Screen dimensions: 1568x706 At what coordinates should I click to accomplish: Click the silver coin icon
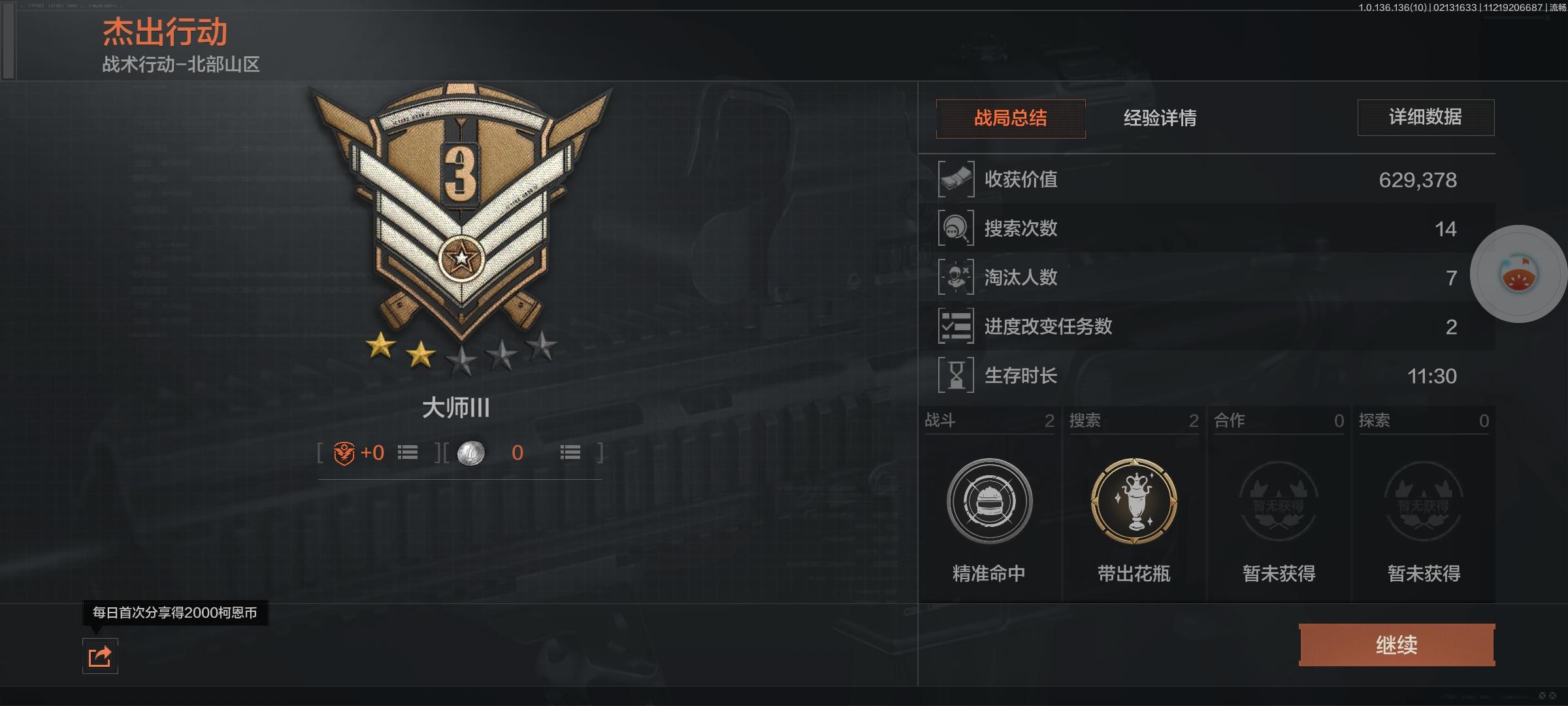tap(470, 453)
